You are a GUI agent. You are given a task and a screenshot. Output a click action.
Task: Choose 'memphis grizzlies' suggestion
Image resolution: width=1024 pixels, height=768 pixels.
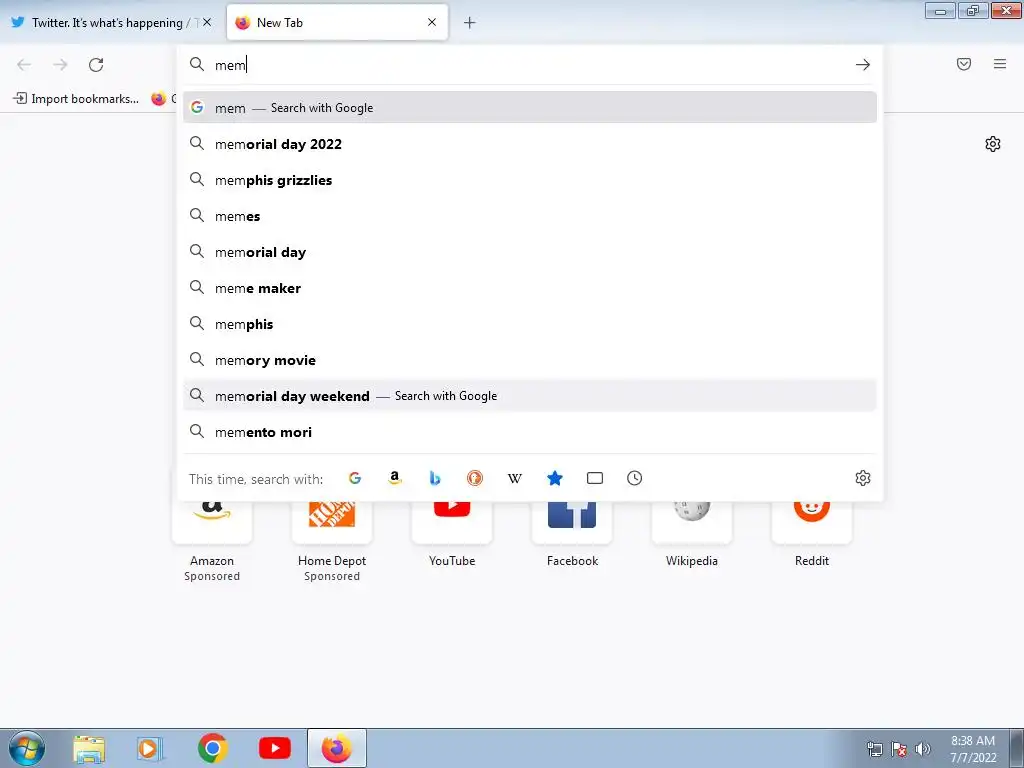530,180
